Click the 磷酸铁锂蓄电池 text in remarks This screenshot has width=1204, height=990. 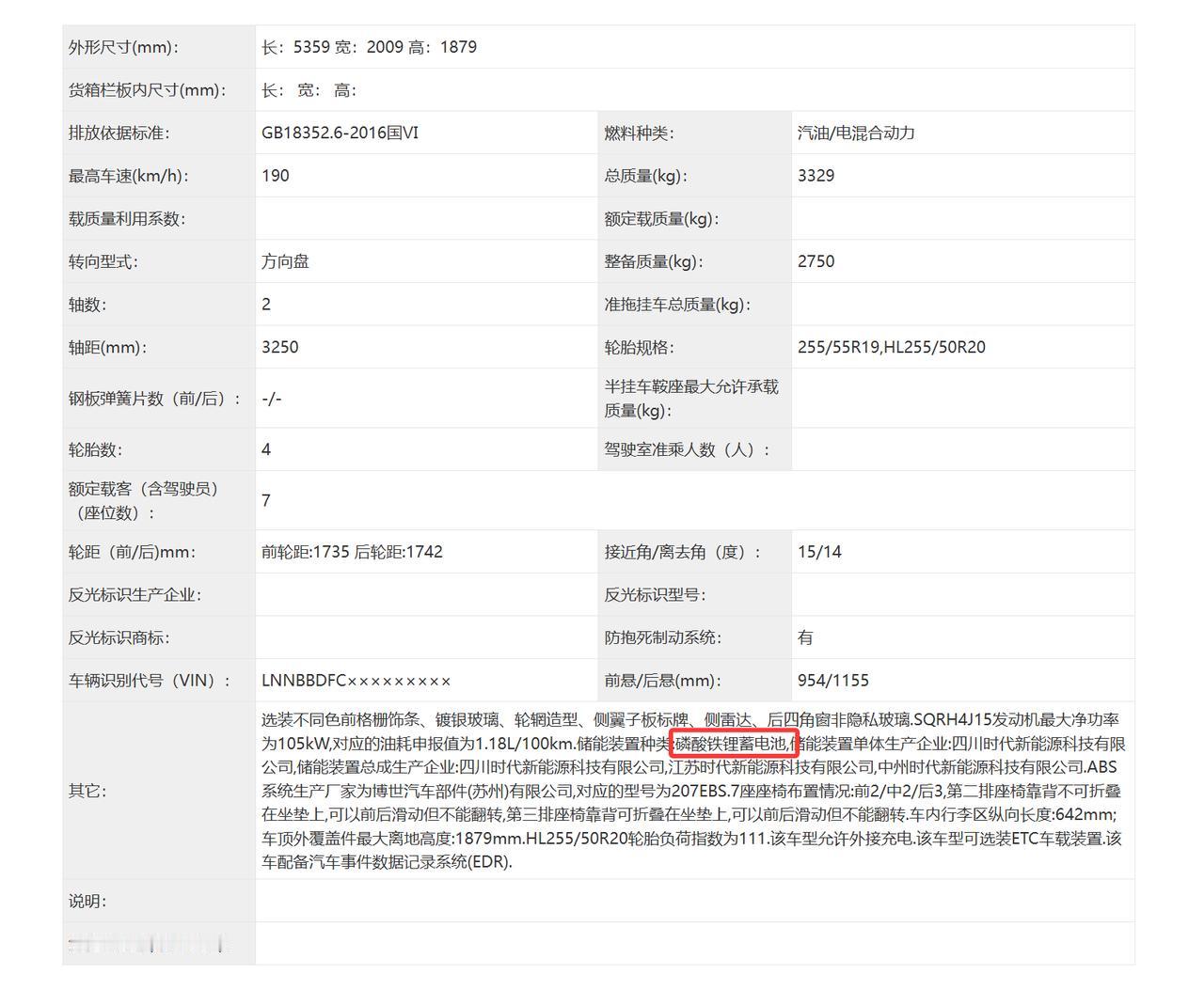[730, 744]
